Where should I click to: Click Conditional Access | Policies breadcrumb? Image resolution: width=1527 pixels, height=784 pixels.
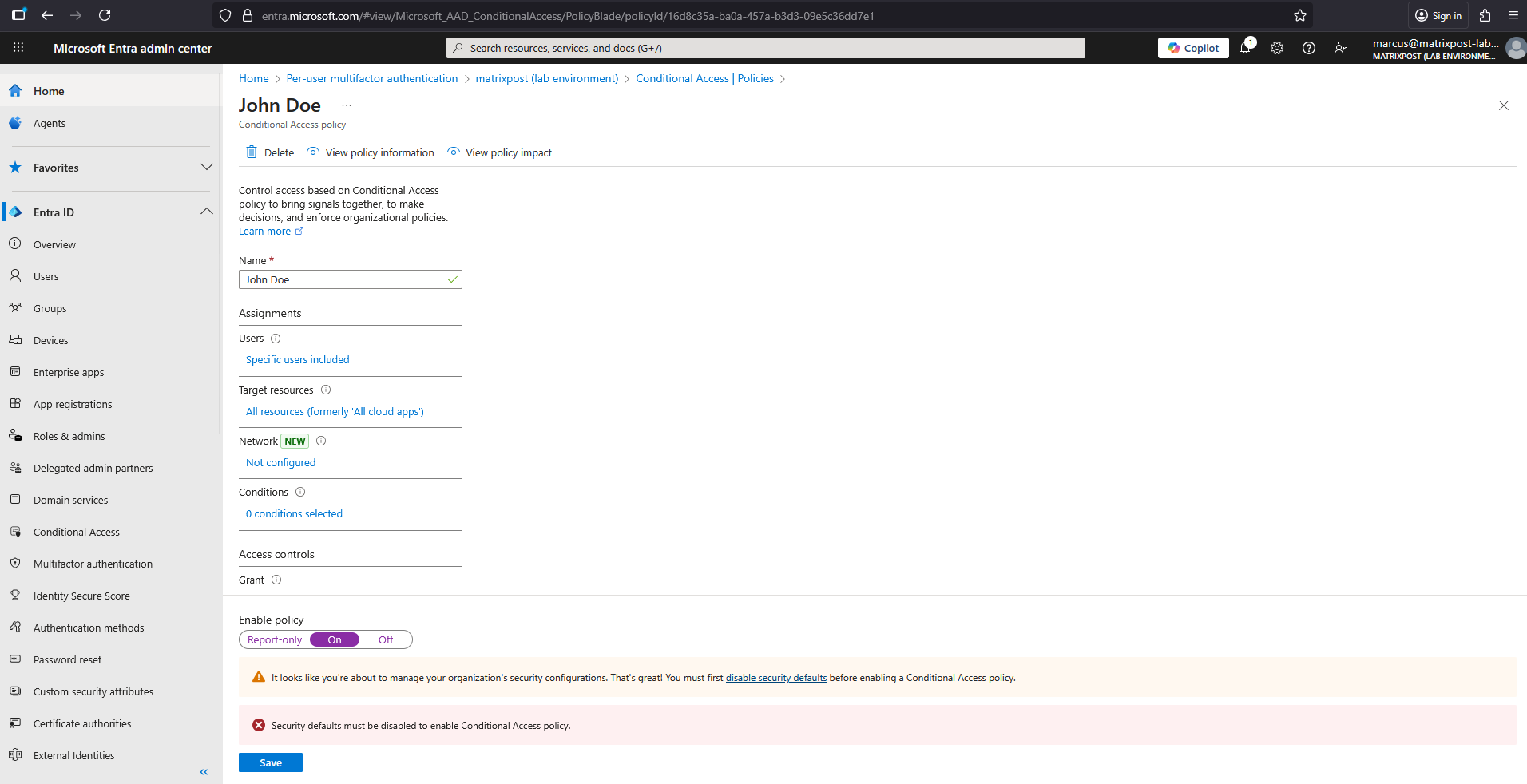tap(705, 78)
